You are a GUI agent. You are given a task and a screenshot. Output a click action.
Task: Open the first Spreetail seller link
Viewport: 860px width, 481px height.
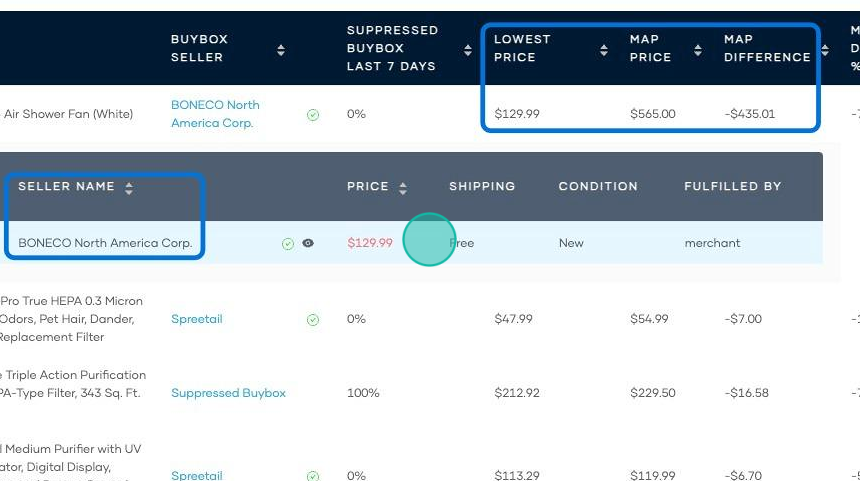197,319
